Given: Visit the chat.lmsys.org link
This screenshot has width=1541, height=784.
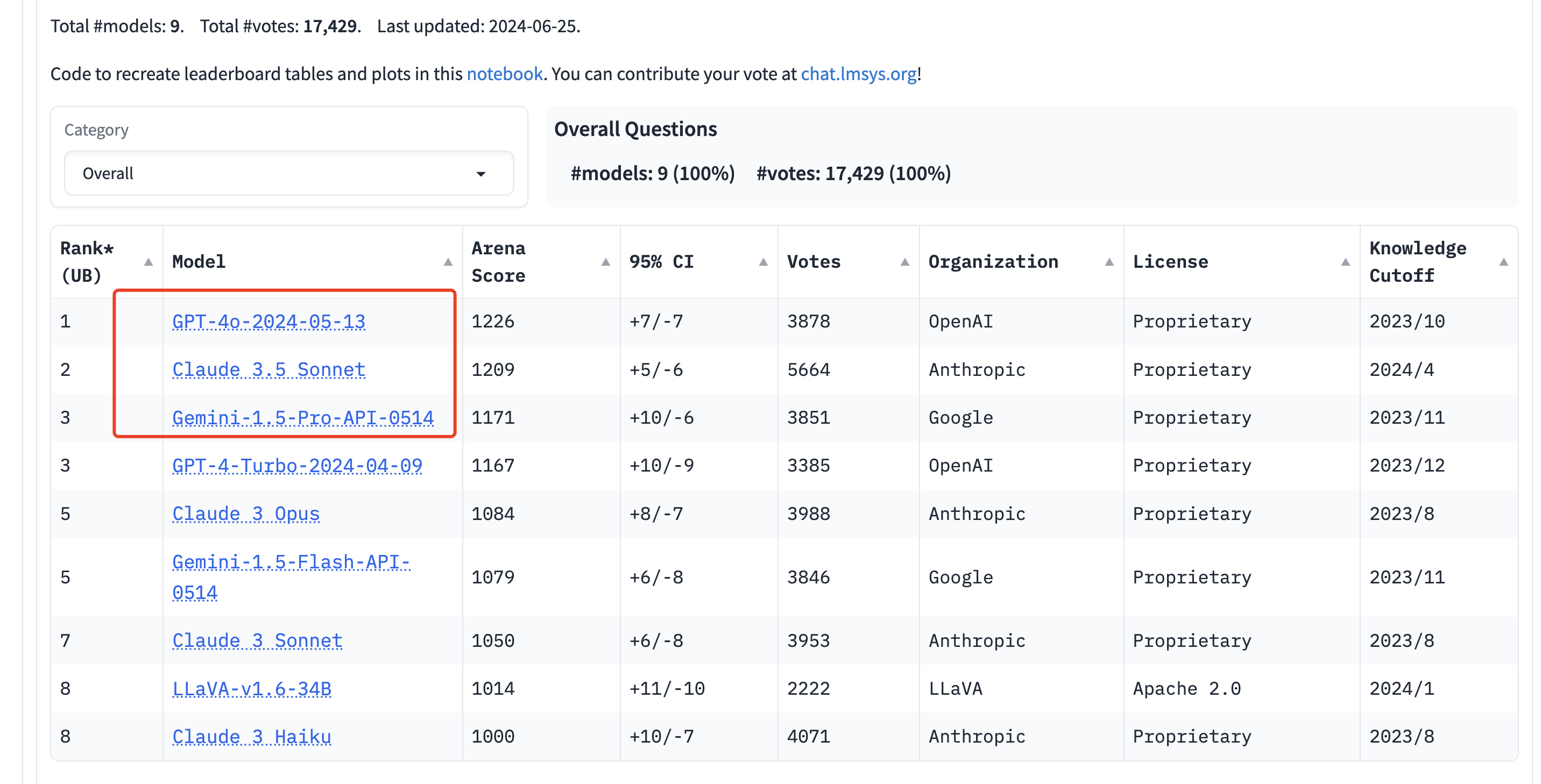Looking at the screenshot, I should 858,74.
